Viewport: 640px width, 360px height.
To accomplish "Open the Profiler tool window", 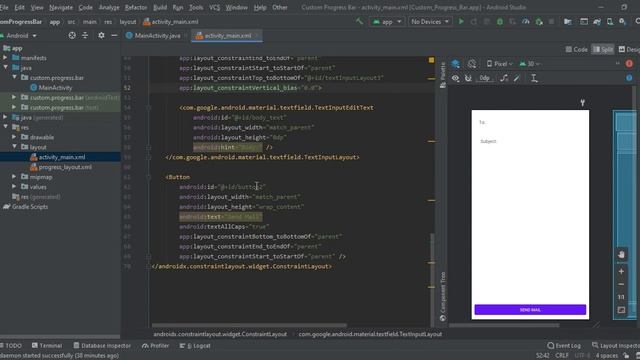I will point(156,346).
